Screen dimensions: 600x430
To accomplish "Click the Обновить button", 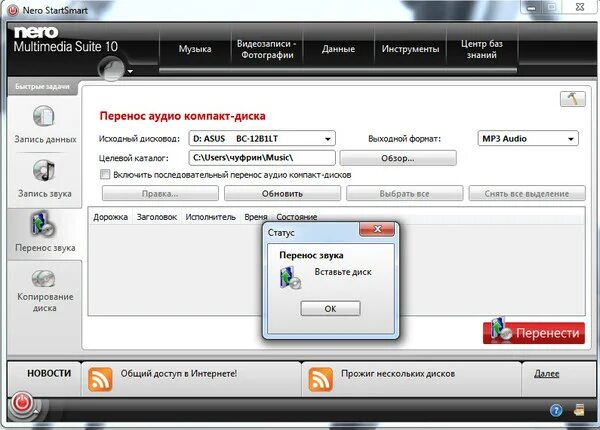I will click(x=282, y=194).
